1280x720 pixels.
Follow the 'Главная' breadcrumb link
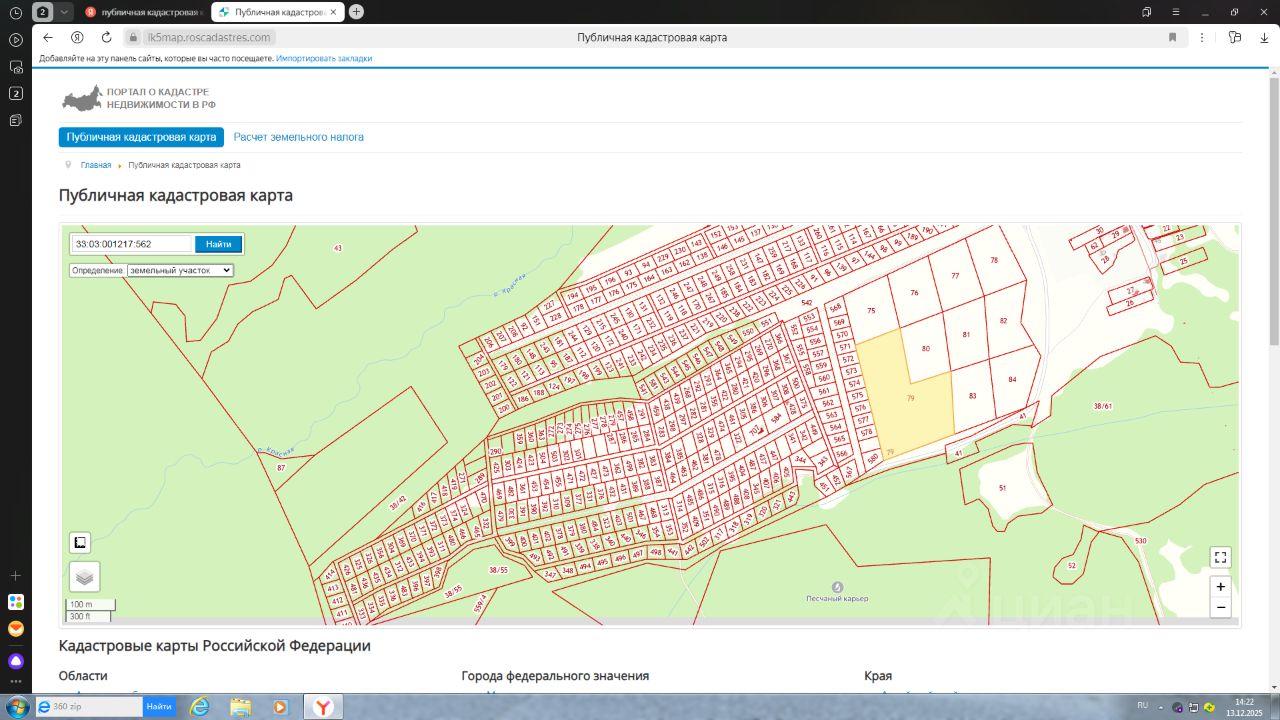click(x=96, y=165)
